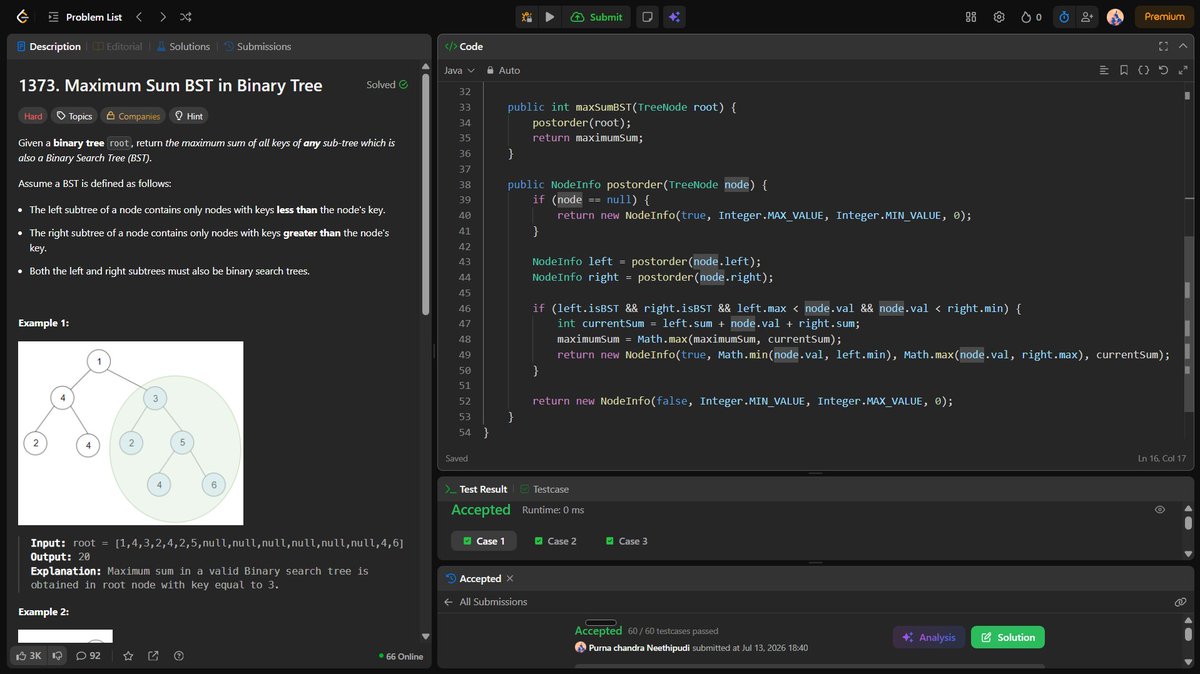
Task: Click the bookmark icon in code toolbar
Action: click(1124, 70)
